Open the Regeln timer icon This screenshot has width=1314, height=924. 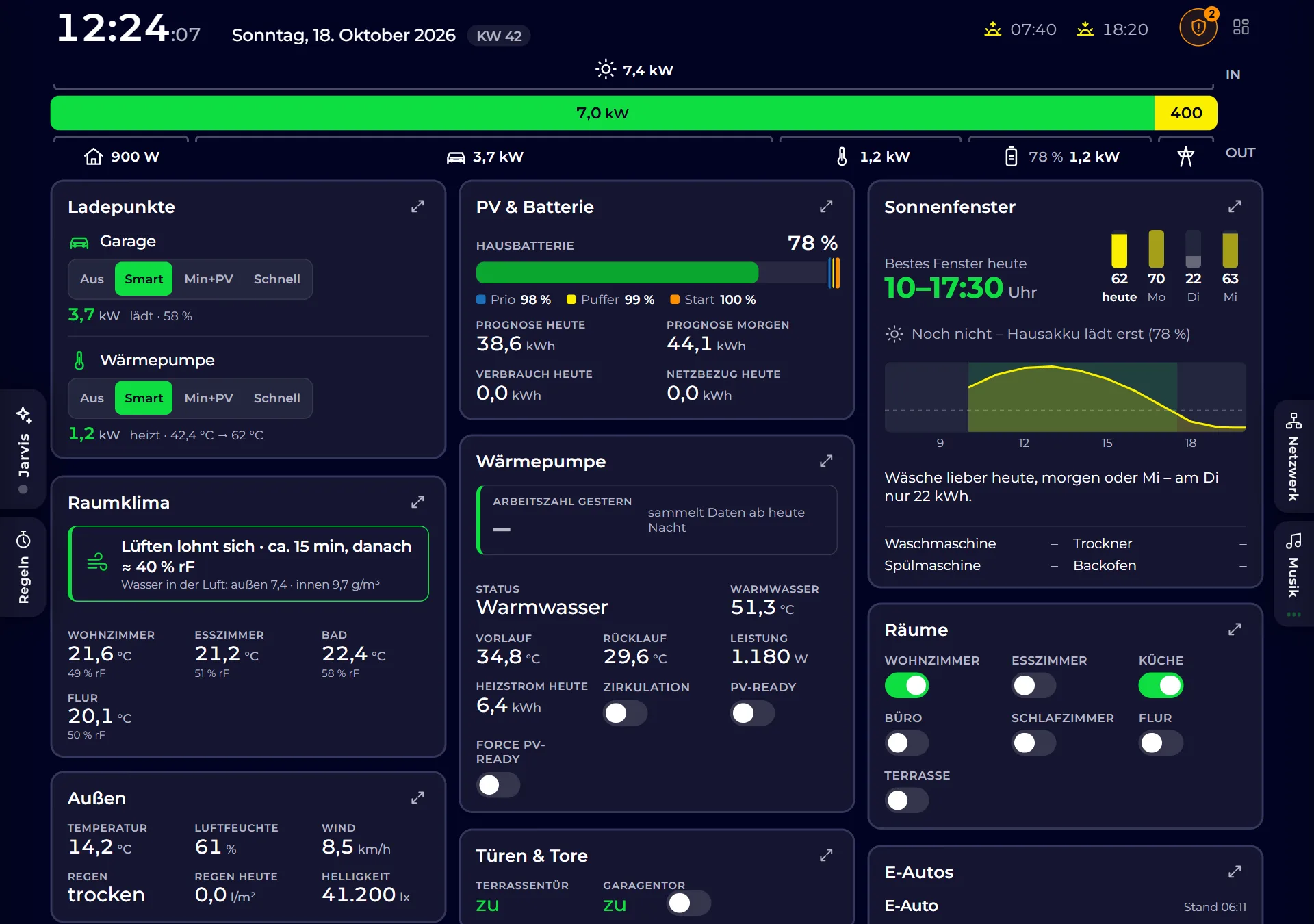coord(24,540)
